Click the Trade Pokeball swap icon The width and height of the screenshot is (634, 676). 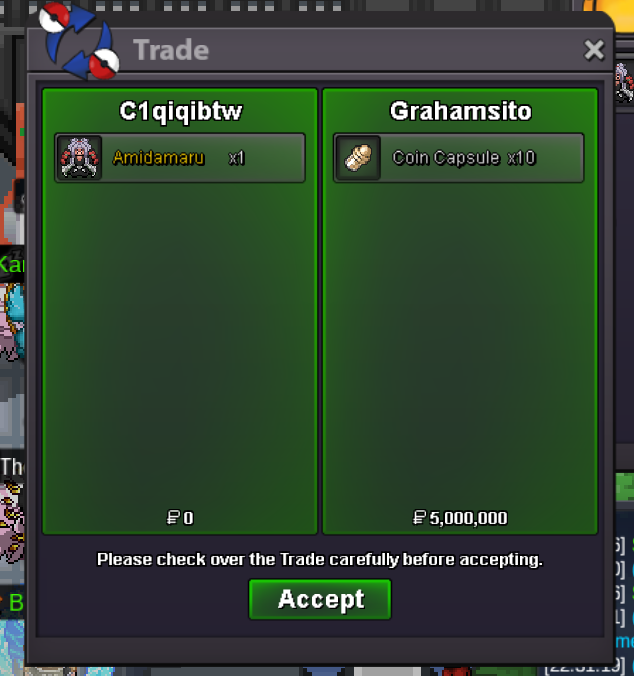79,41
